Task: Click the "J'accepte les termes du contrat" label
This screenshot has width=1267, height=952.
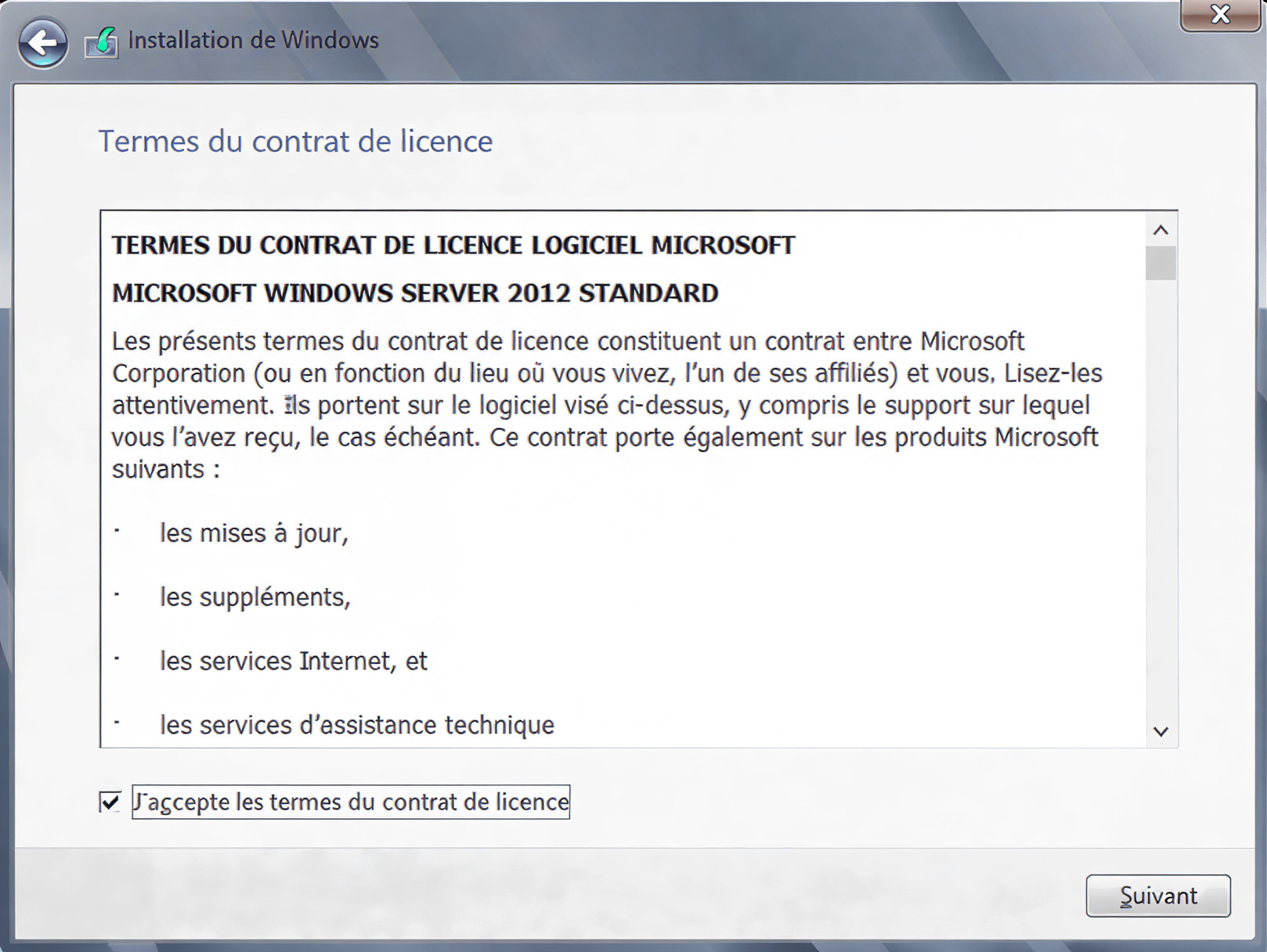Action: coord(351,802)
